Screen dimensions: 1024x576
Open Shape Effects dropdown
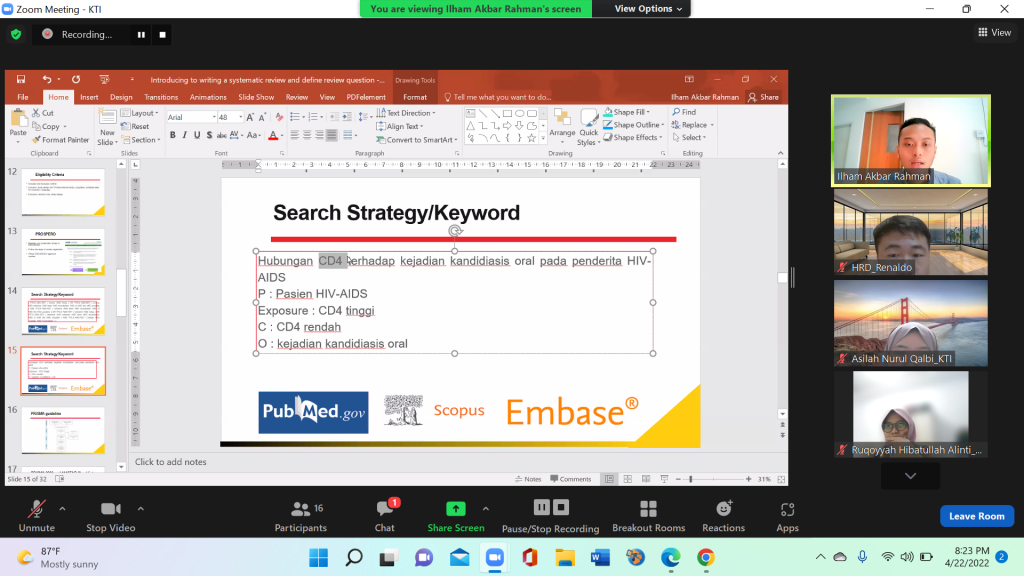633,137
